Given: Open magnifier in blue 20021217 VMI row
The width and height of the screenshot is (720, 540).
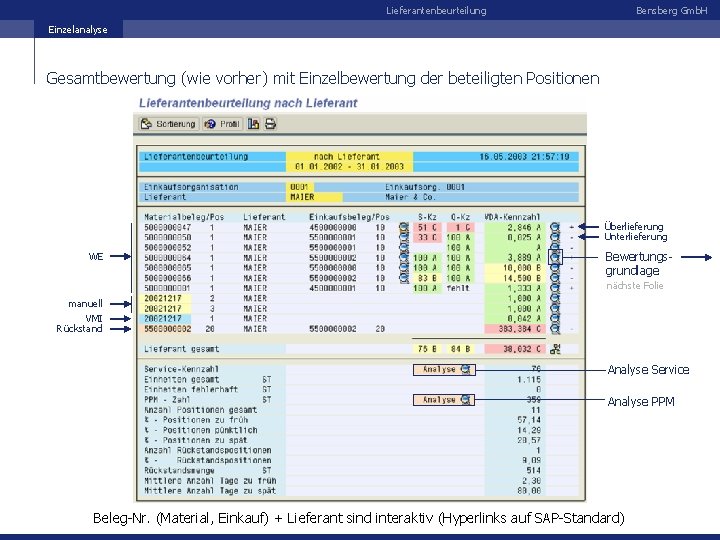Looking at the screenshot, I should pos(555,319).
